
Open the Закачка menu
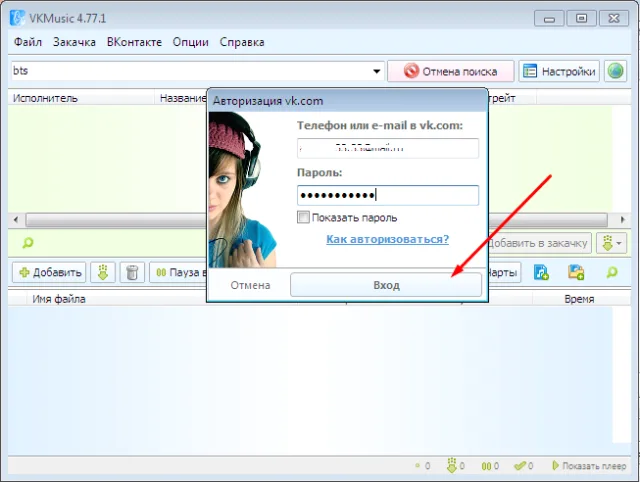(74, 42)
